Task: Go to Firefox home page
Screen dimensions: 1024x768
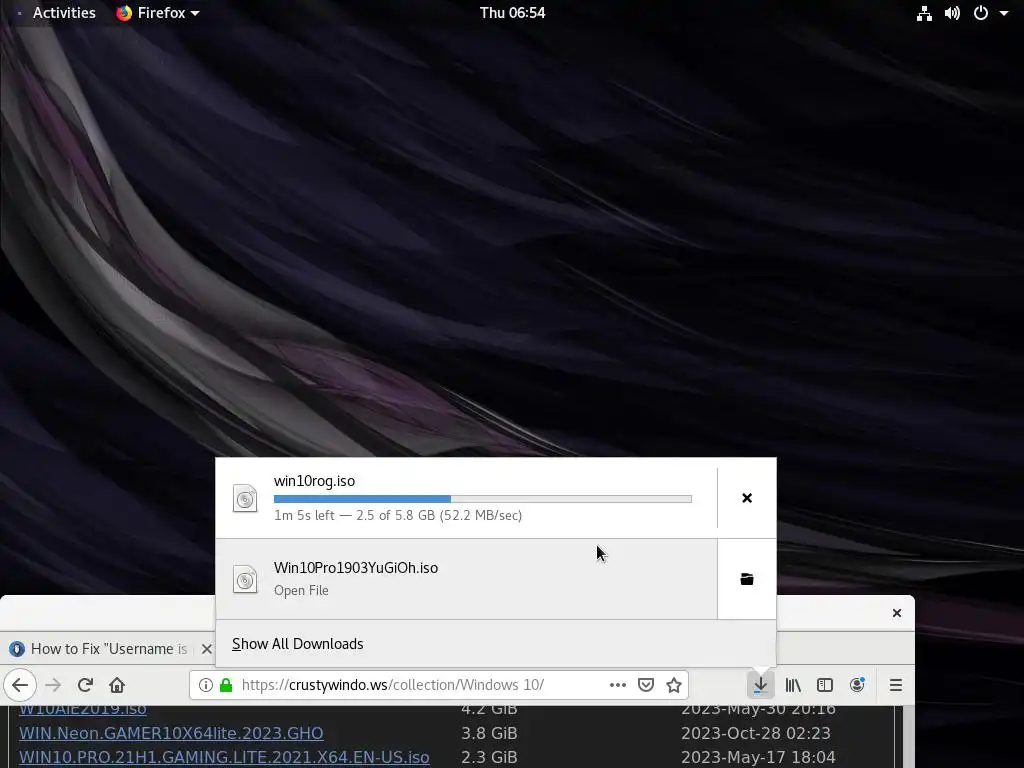Action: pyautogui.click(x=117, y=685)
